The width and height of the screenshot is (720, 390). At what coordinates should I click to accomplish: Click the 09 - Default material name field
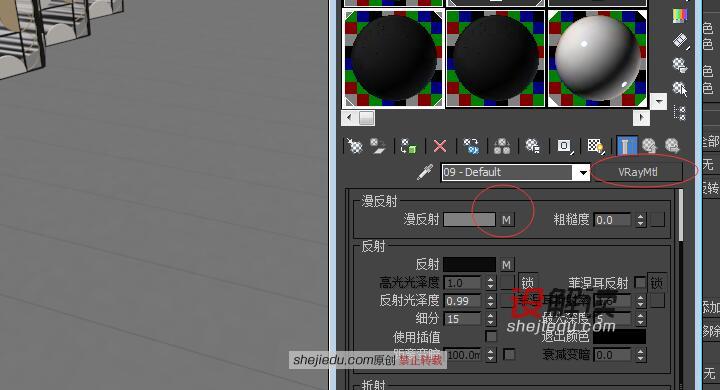click(x=508, y=172)
